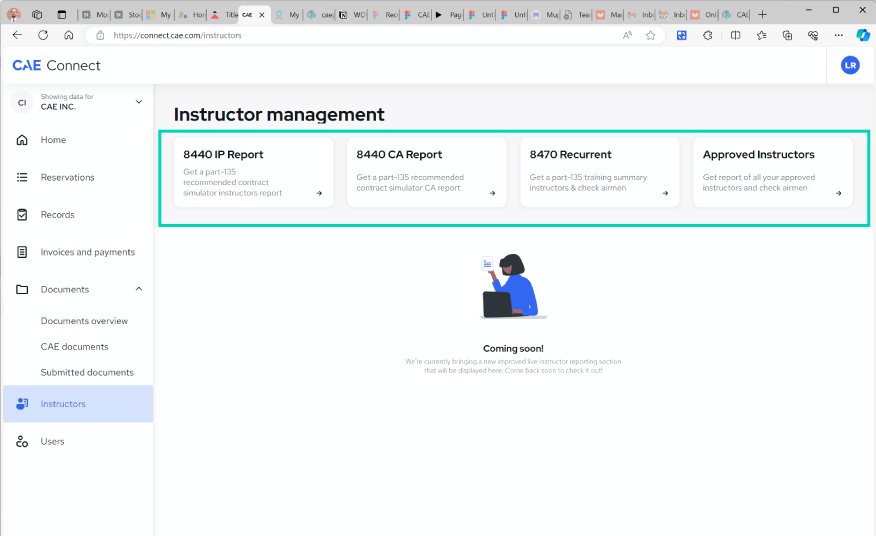The image size is (876, 536).
Task: Switch to the 'Pag' browser tab
Action: tap(448, 15)
